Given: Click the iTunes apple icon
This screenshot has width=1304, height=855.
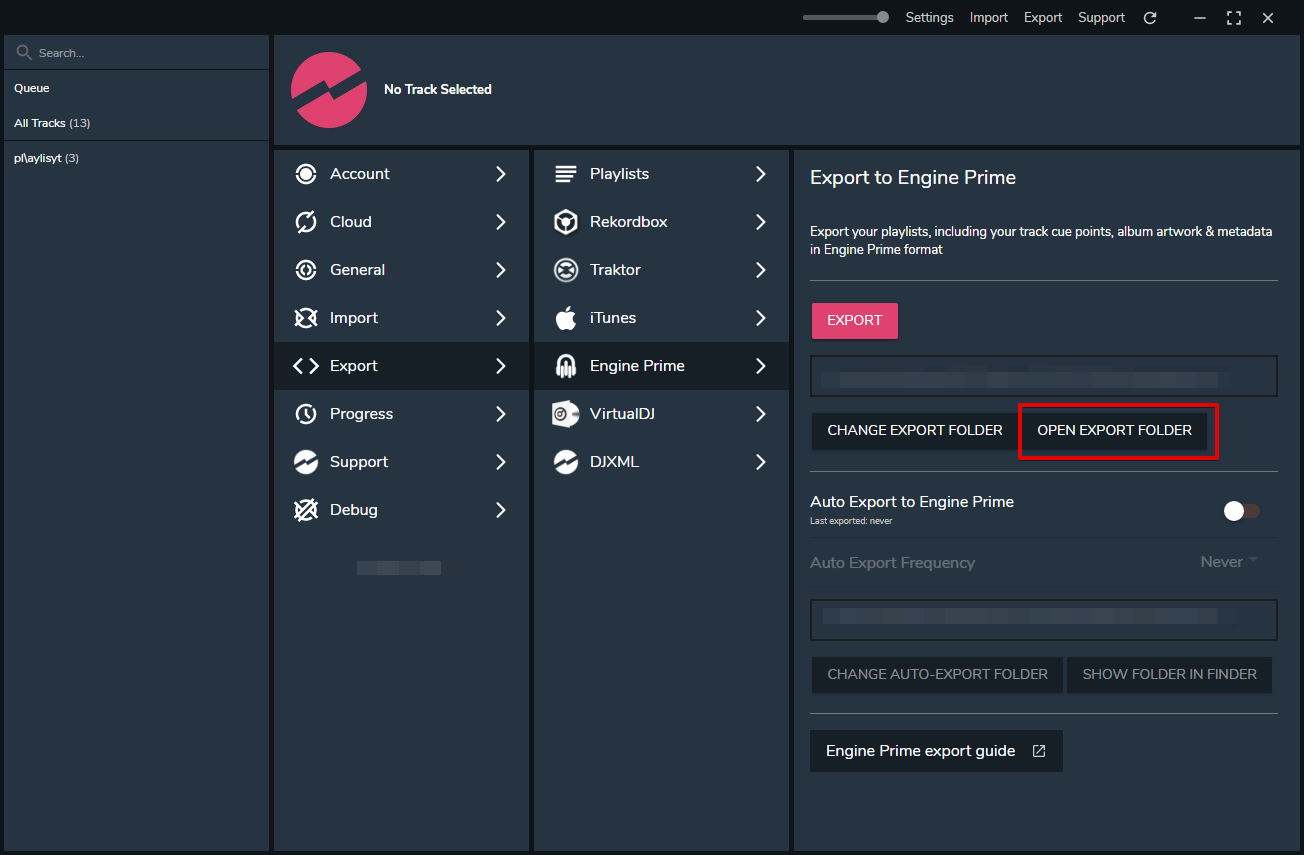Looking at the screenshot, I should click(x=566, y=318).
